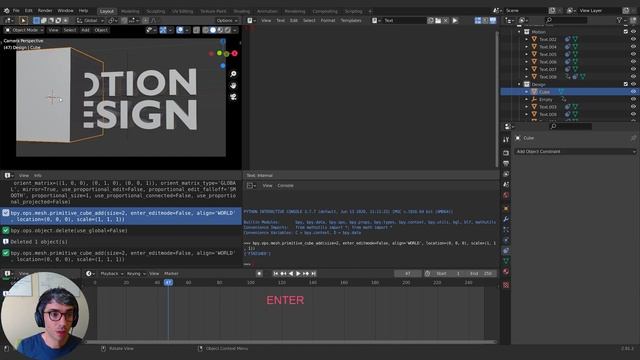Screen dimensions: 640x360
Task: Create a new text datablock icon
Action: [x=431, y=20]
